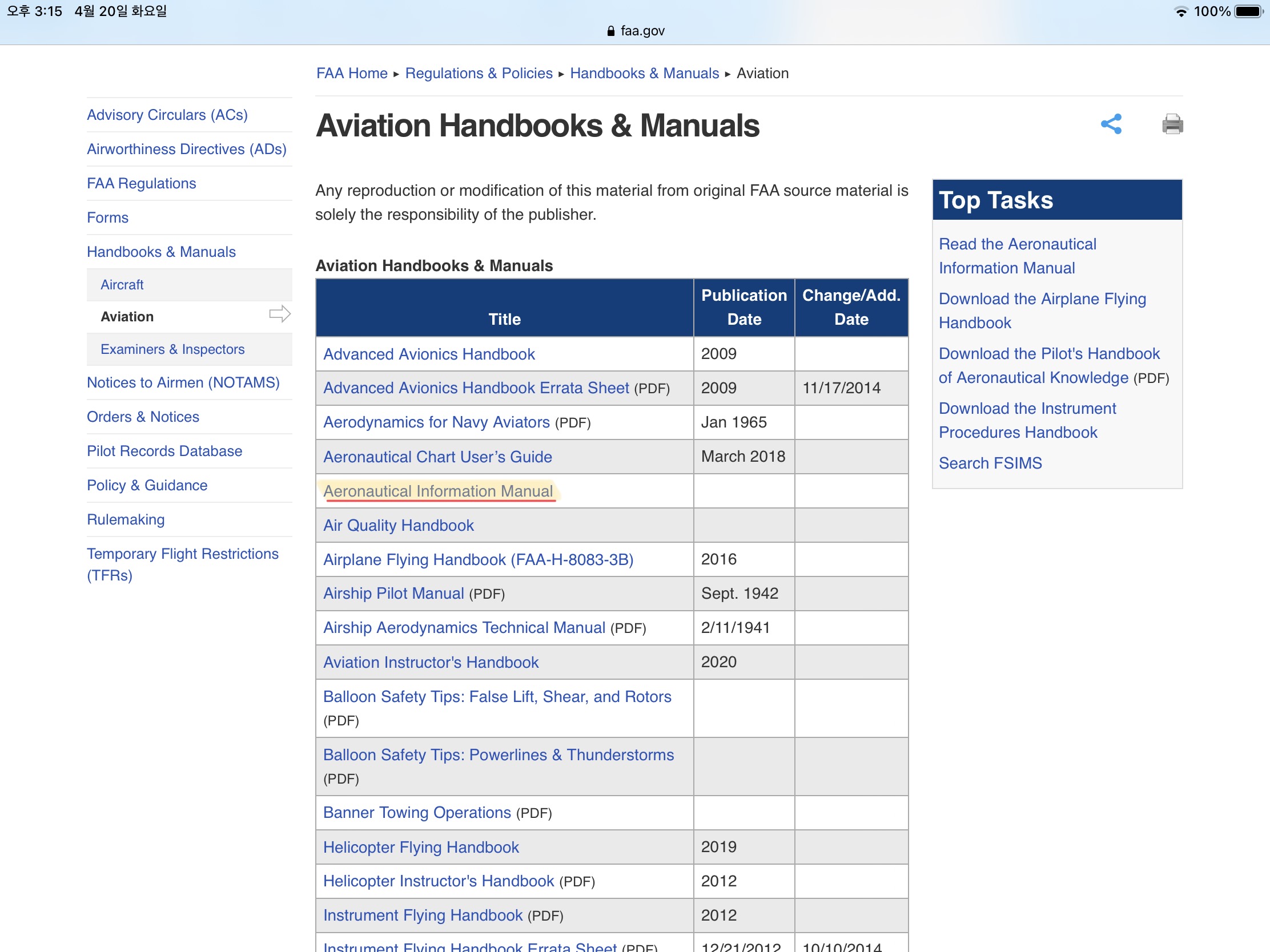Open Notices to Airmen (NOTAMS)
The height and width of the screenshot is (952, 1270).
click(183, 383)
